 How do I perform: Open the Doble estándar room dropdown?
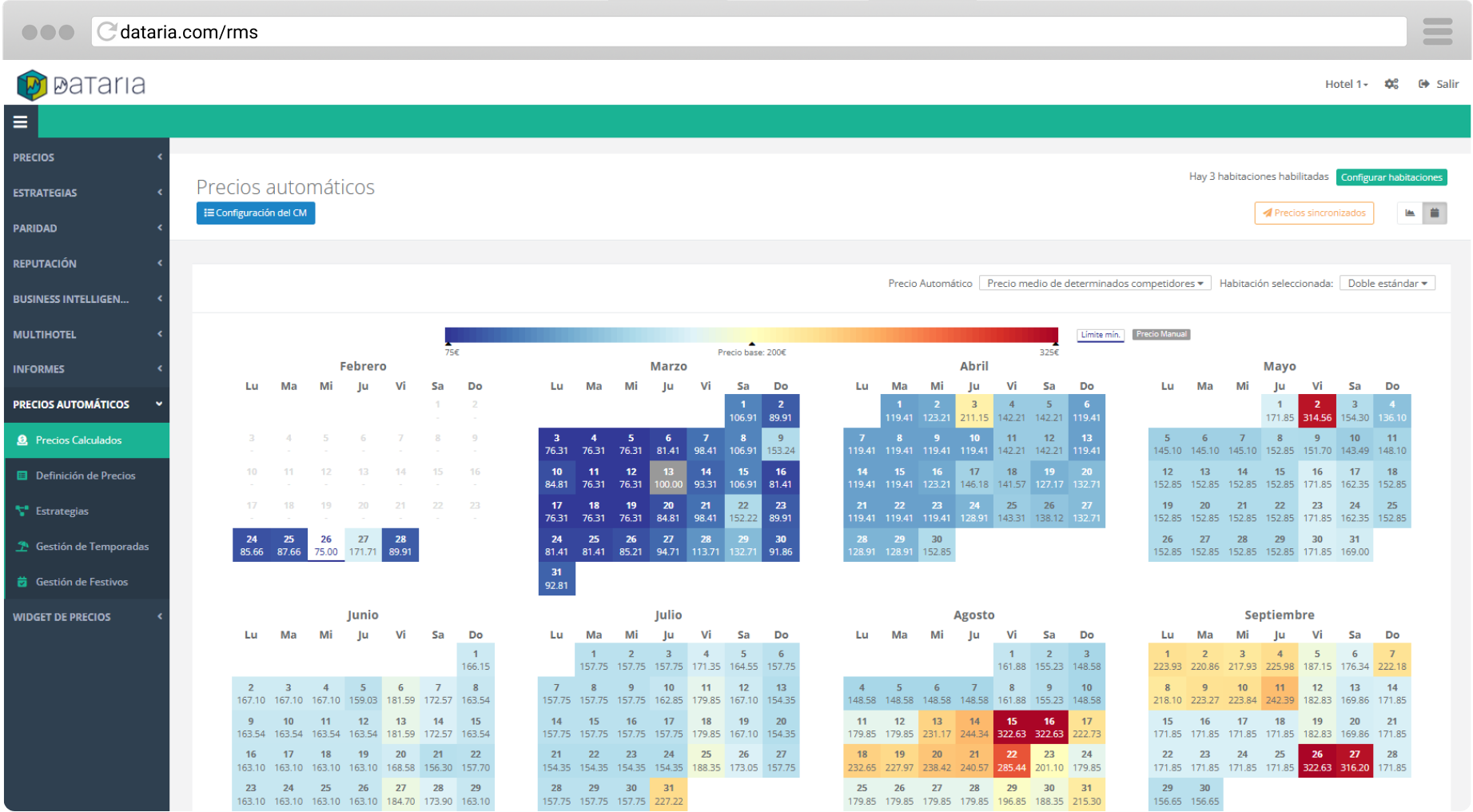pos(1387,283)
